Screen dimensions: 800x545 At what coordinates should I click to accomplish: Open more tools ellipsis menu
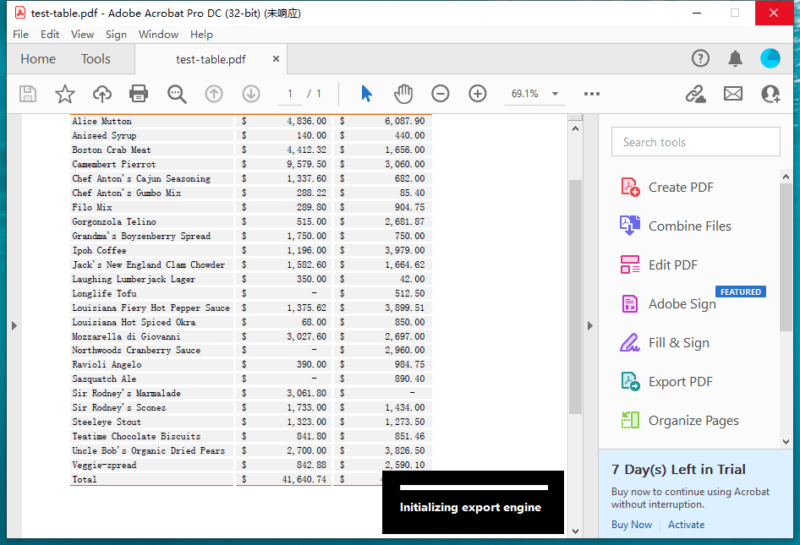[x=592, y=94]
